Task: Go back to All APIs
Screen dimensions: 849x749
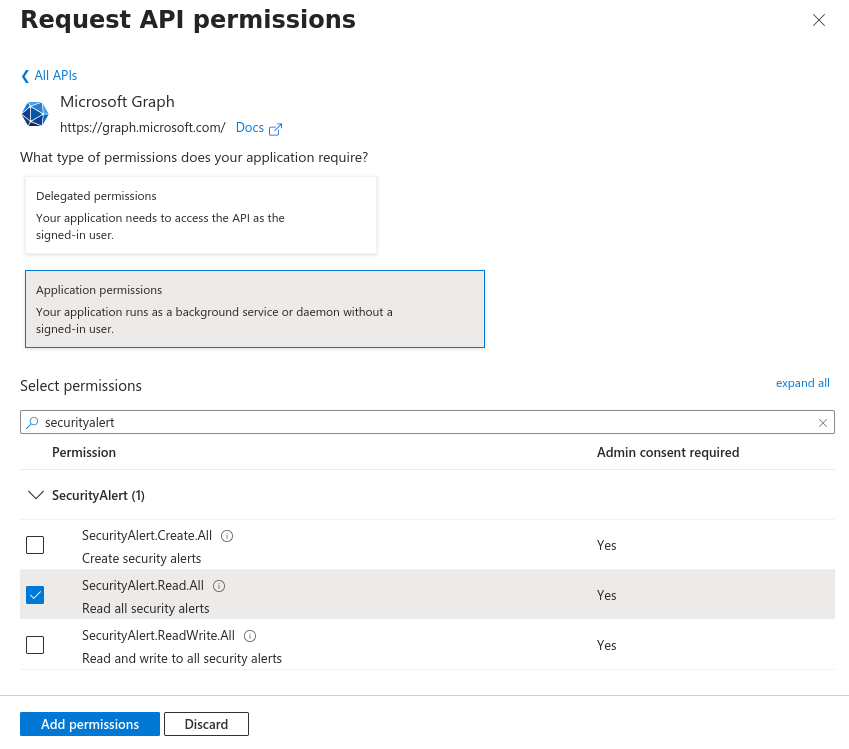Action: coord(49,75)
